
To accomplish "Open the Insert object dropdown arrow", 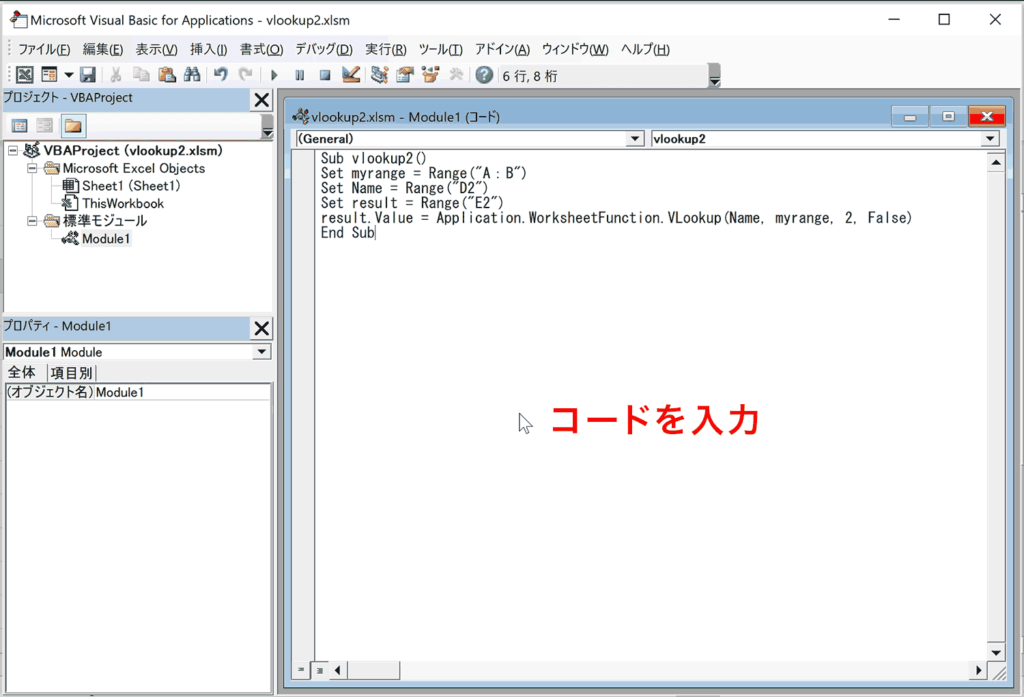I will [x=69, y=75].
